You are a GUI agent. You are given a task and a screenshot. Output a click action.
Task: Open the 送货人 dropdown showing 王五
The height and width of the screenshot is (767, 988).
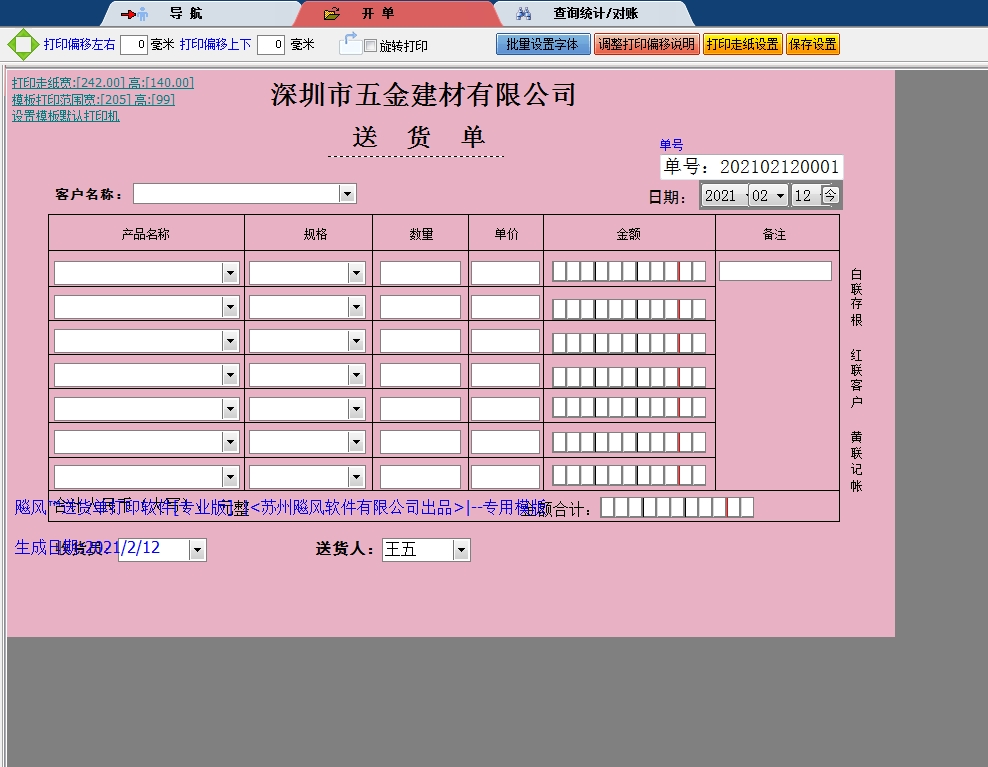pyautogui.click(x=459, y=549)
